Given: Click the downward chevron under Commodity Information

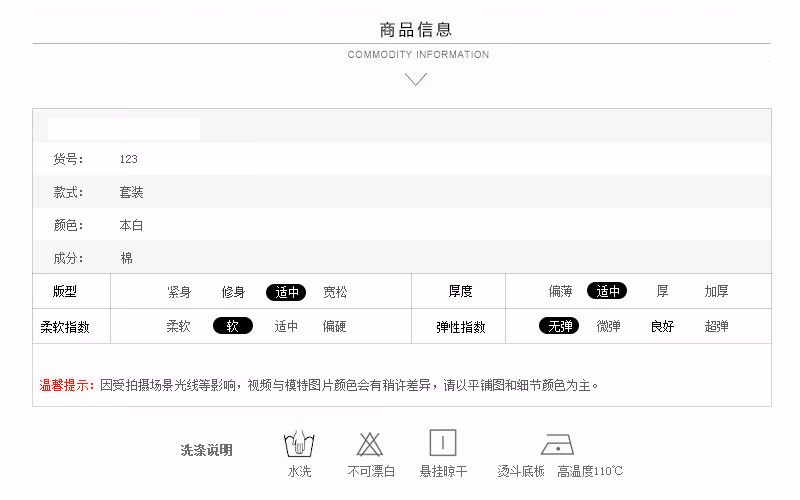Looking at the screenshot, I should tap(416, 79).
